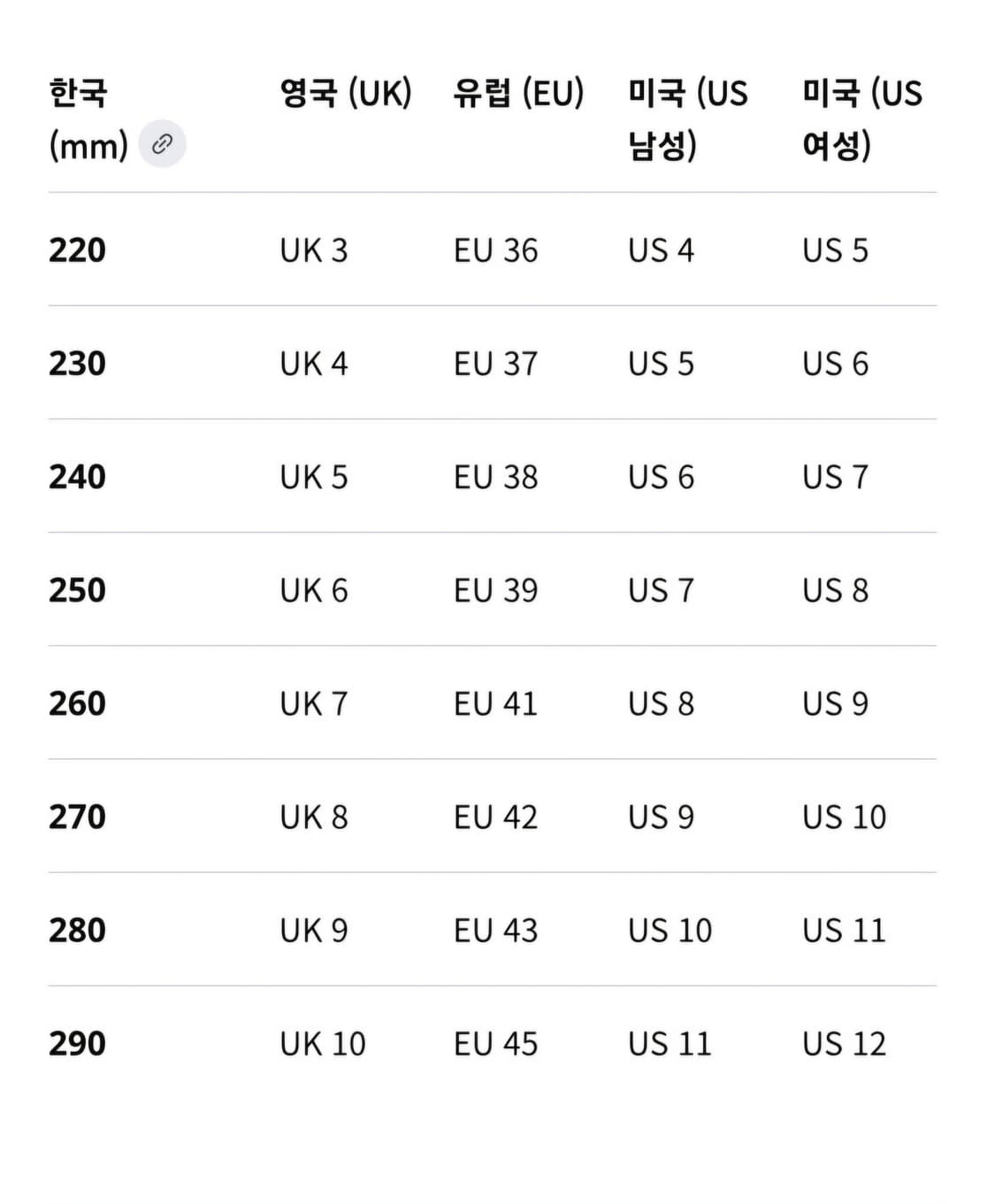Screen dimensions: 995x1204
Task: Click the 미국 (US 남성) column header
Action: (x=687, y=119)
